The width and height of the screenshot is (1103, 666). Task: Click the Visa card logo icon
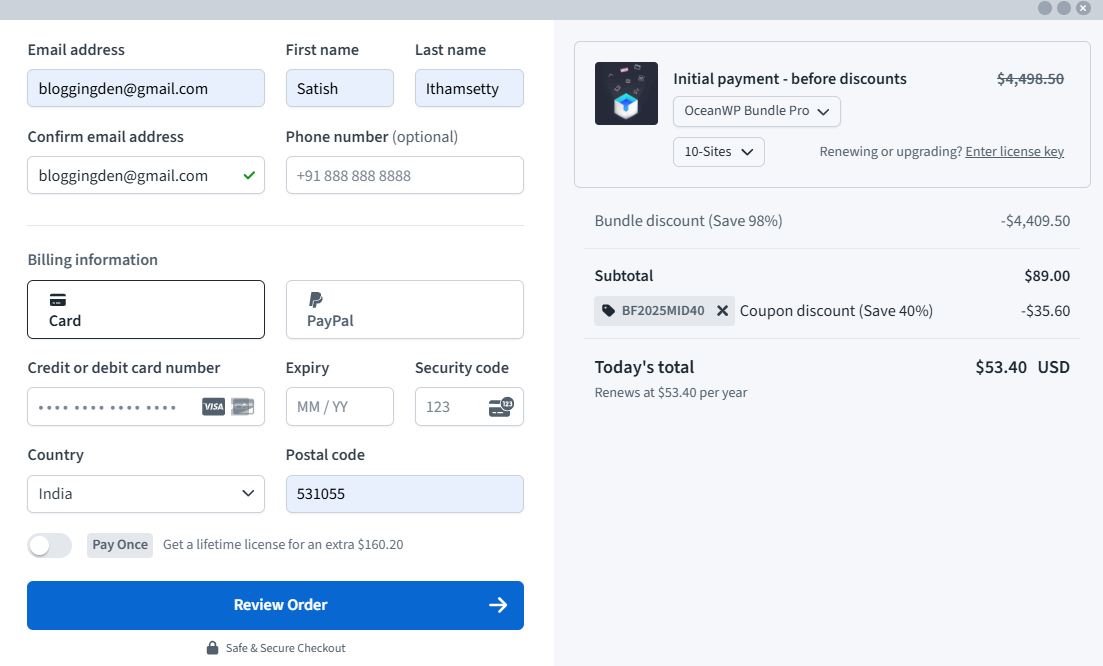213,407
